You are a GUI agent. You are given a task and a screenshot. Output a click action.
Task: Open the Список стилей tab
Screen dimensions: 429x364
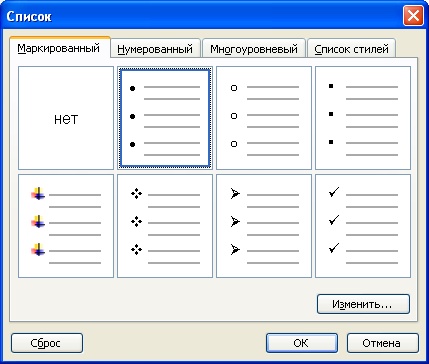[352, 49]
